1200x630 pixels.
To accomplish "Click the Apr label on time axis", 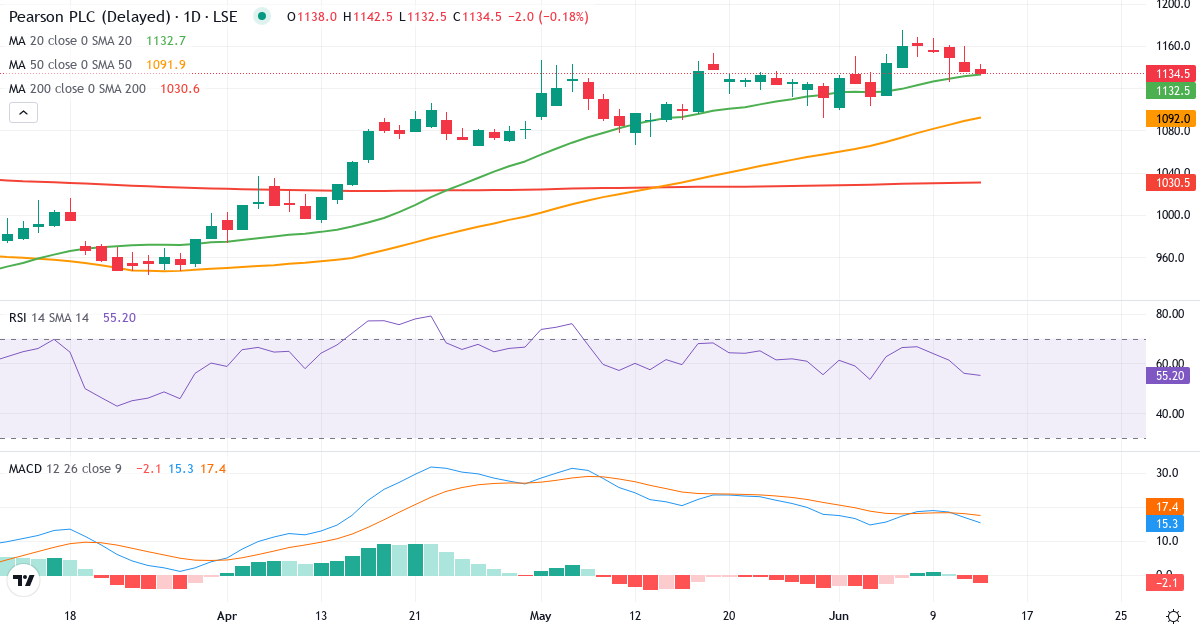I will 227,616.
